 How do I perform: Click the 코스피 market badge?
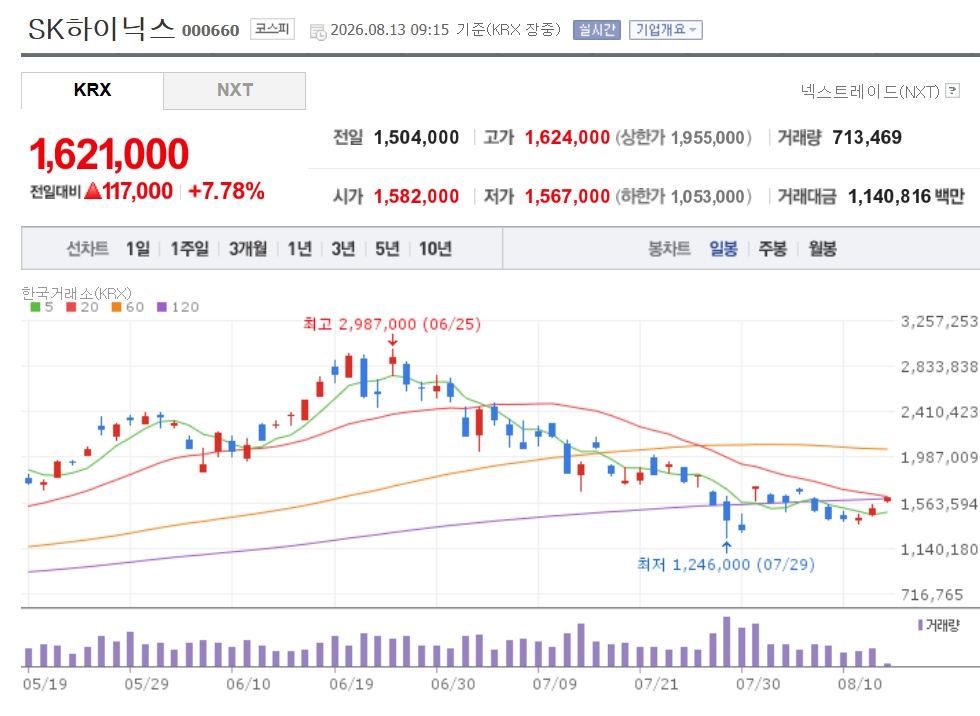pyautogui.click(x=272, y=29)
